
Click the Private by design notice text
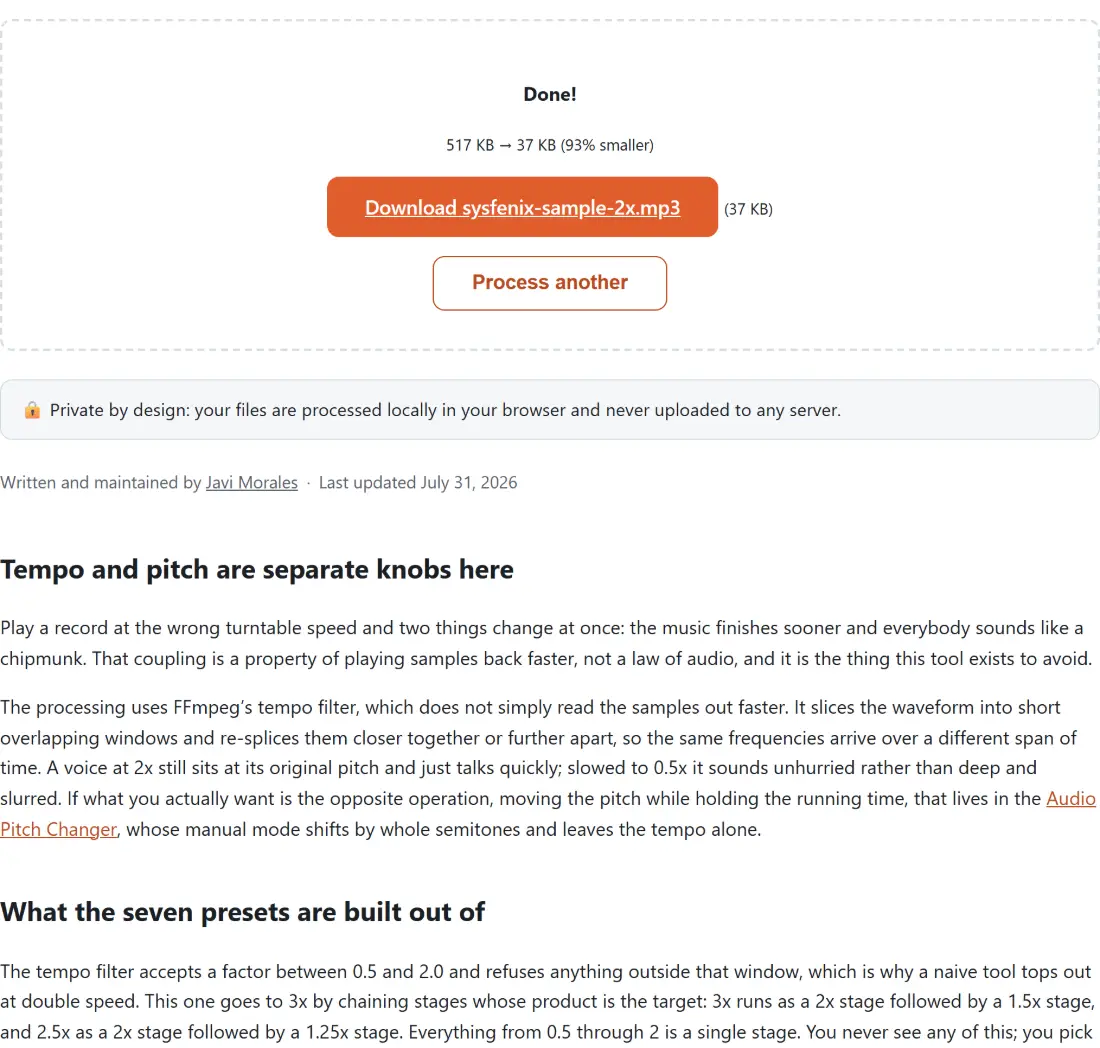[445, 410]
